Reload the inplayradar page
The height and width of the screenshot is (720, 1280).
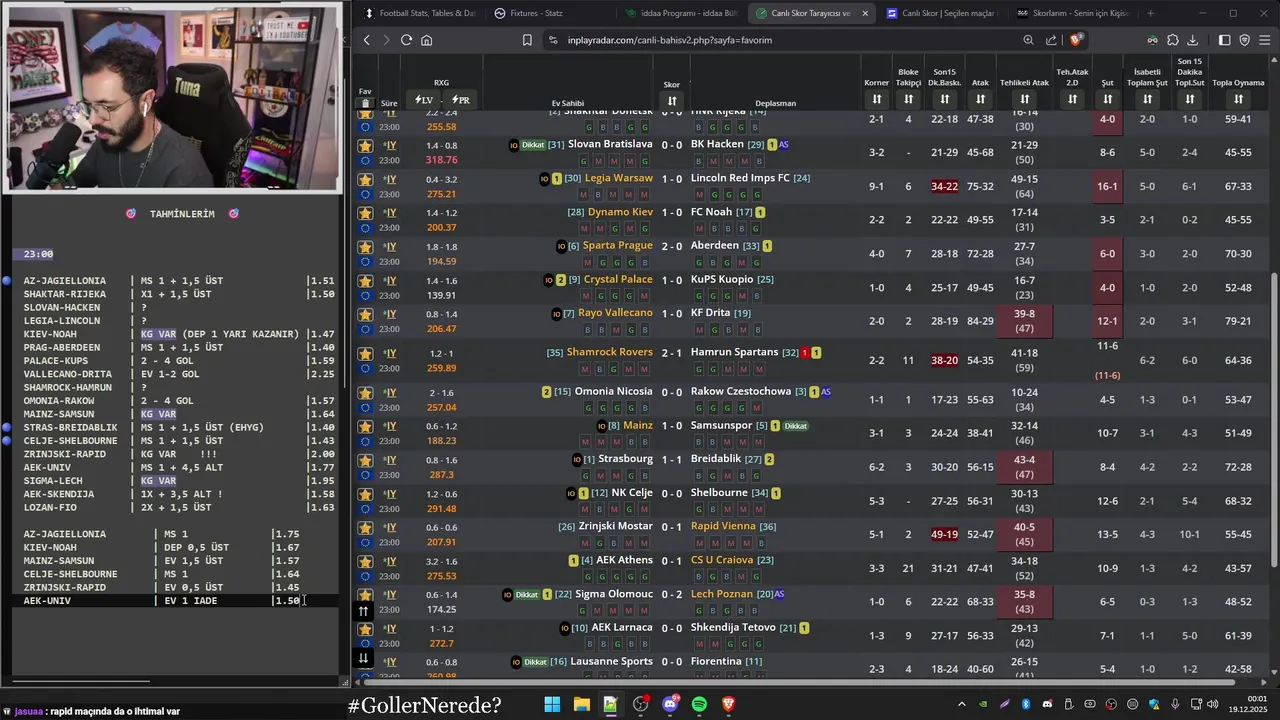406,40
